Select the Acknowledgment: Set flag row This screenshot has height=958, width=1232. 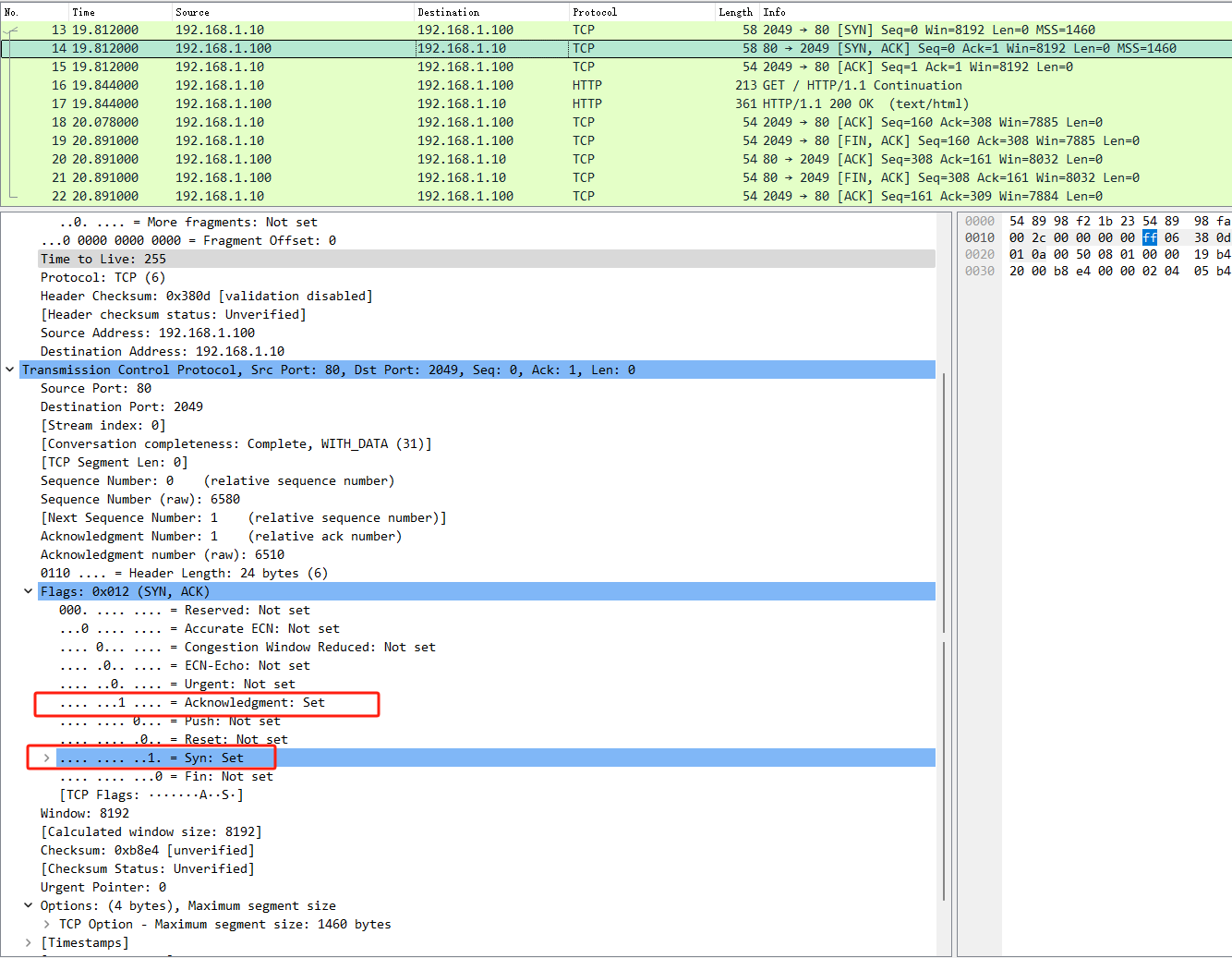[192, 702]
